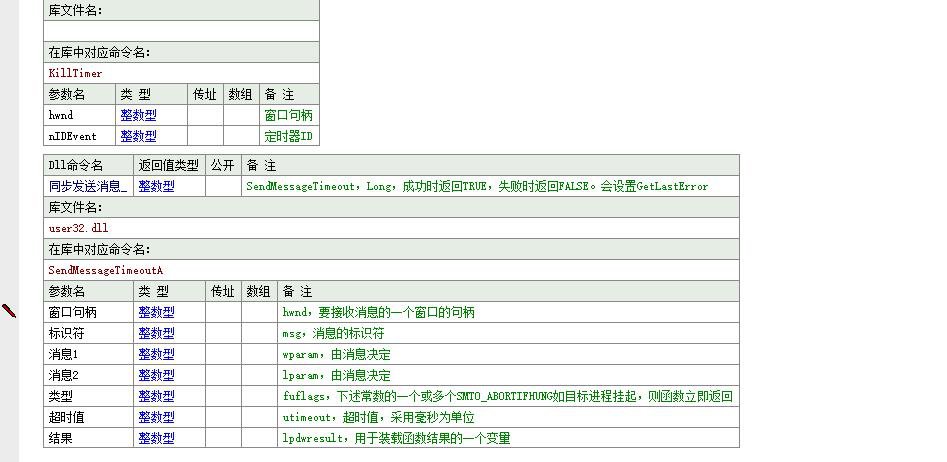Open the 整数型 type of 超时值 parameter
The width and height of the screenshot is (947, 462).
coord(156,417)
